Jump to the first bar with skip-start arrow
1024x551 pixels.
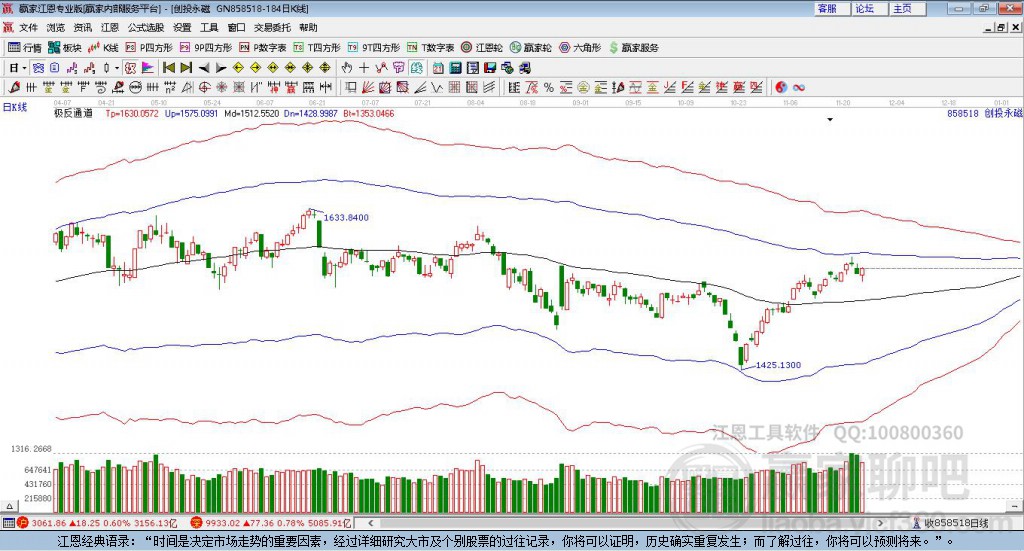click(x=169, y=67)
